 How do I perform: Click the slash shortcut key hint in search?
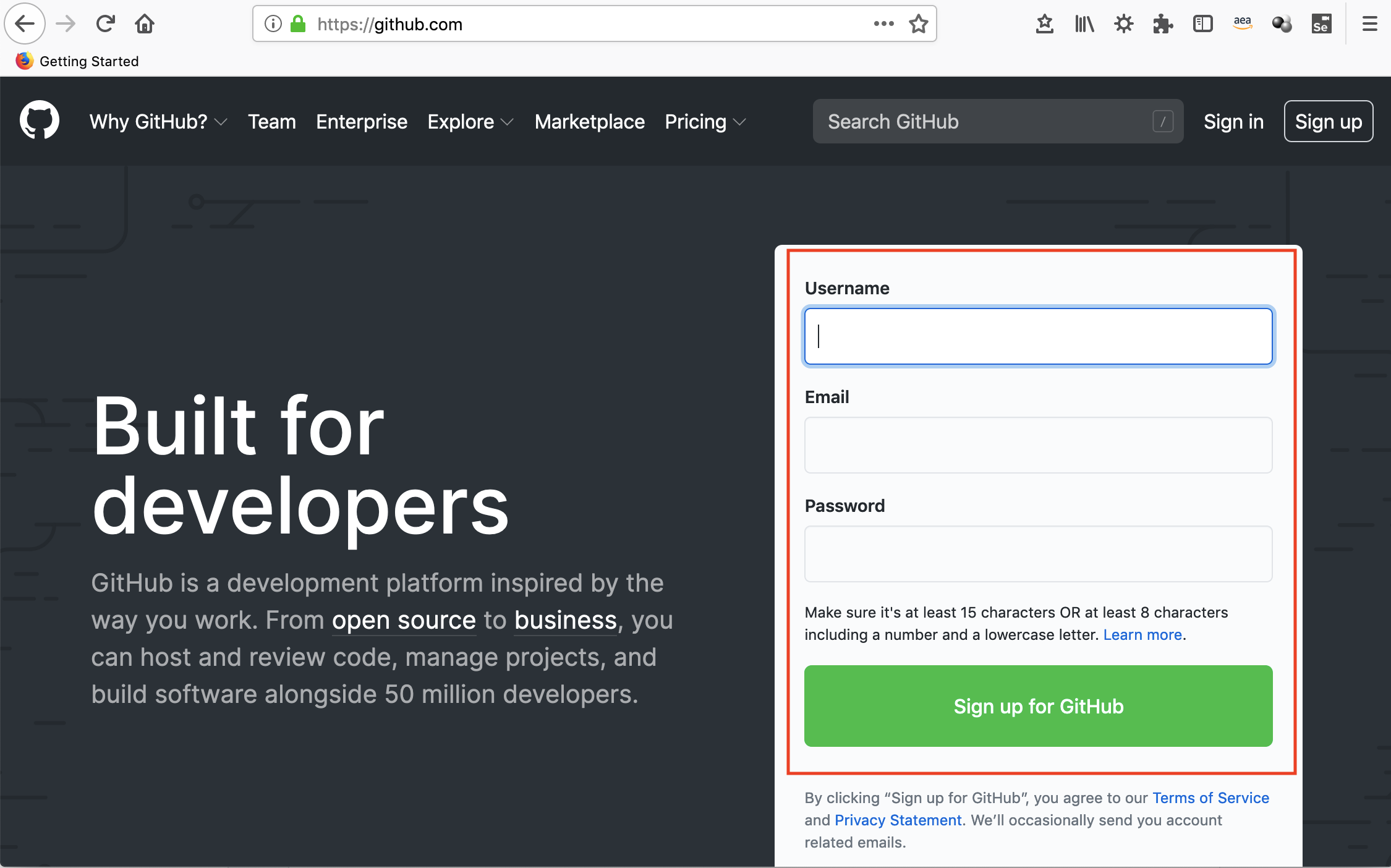pyautogui.click(x=1162, y=121)
